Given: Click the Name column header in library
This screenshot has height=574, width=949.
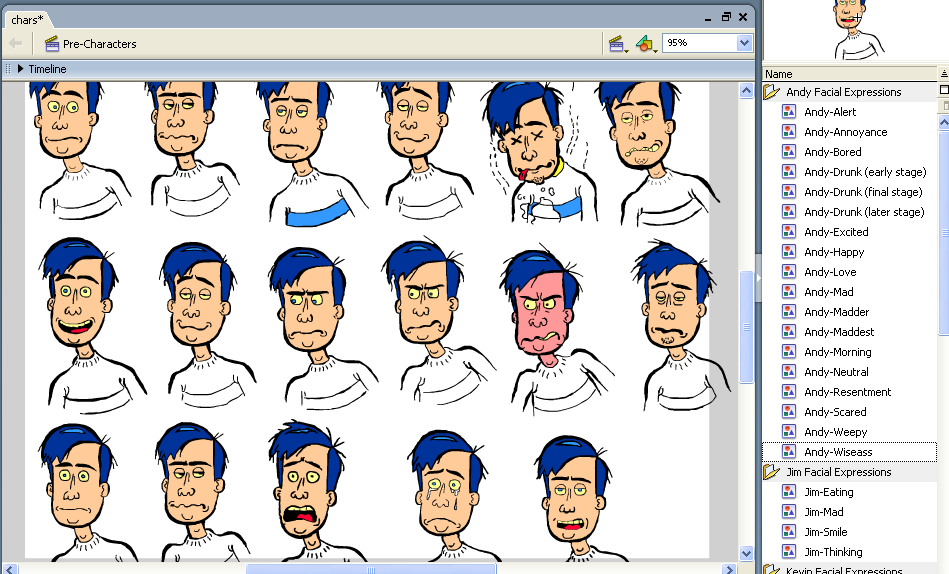Looking at the screenshot, I should pos(849,74).
